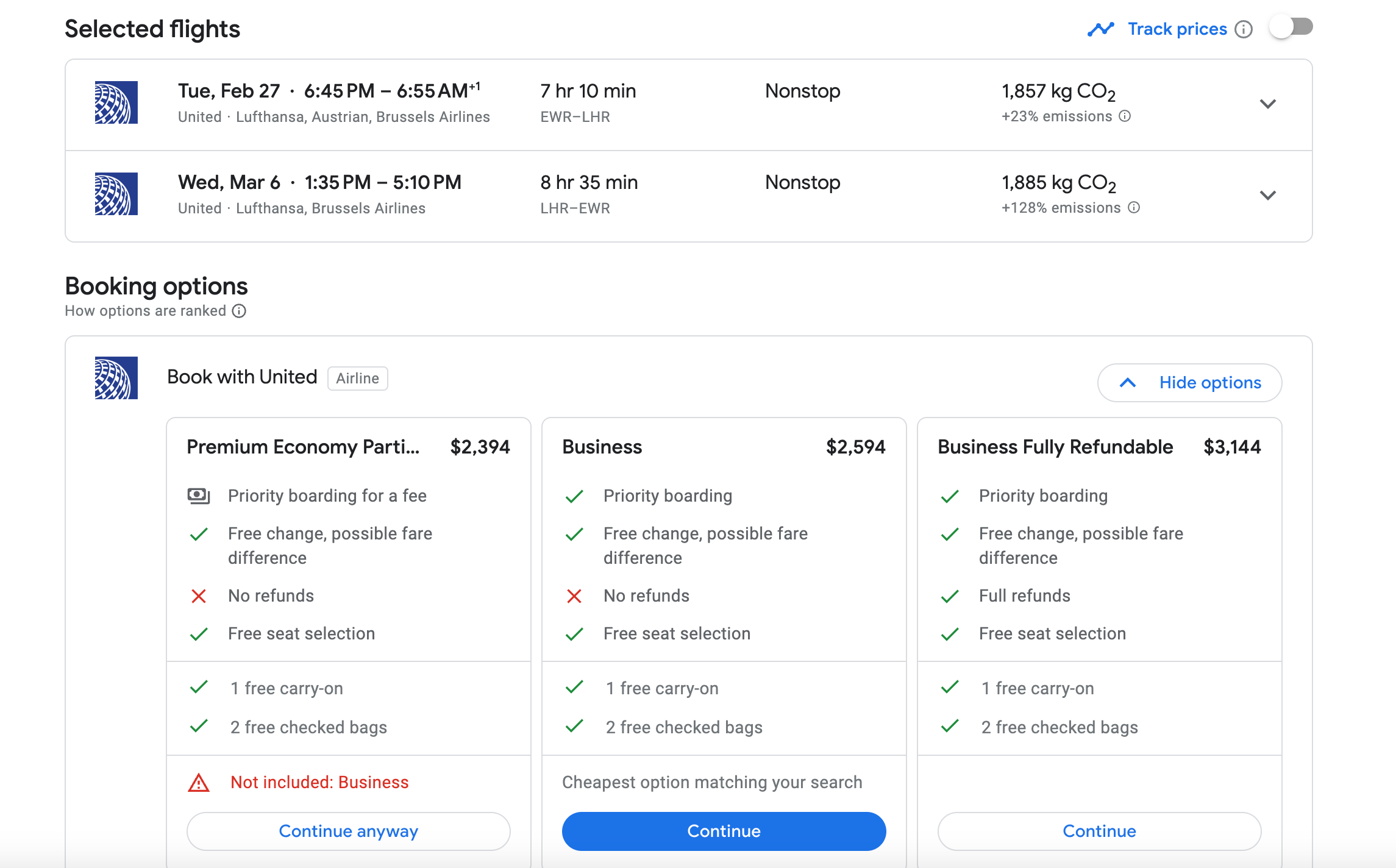This screenshot has height=868, width=1396.
Task: Click the Not included warning triangle icon
Action: click(x=199, y=783)
